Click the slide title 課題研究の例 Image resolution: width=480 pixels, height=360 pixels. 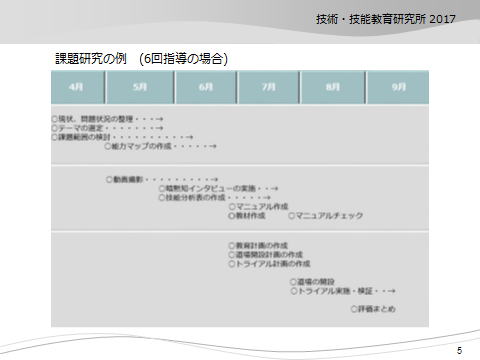pos(91,59)
